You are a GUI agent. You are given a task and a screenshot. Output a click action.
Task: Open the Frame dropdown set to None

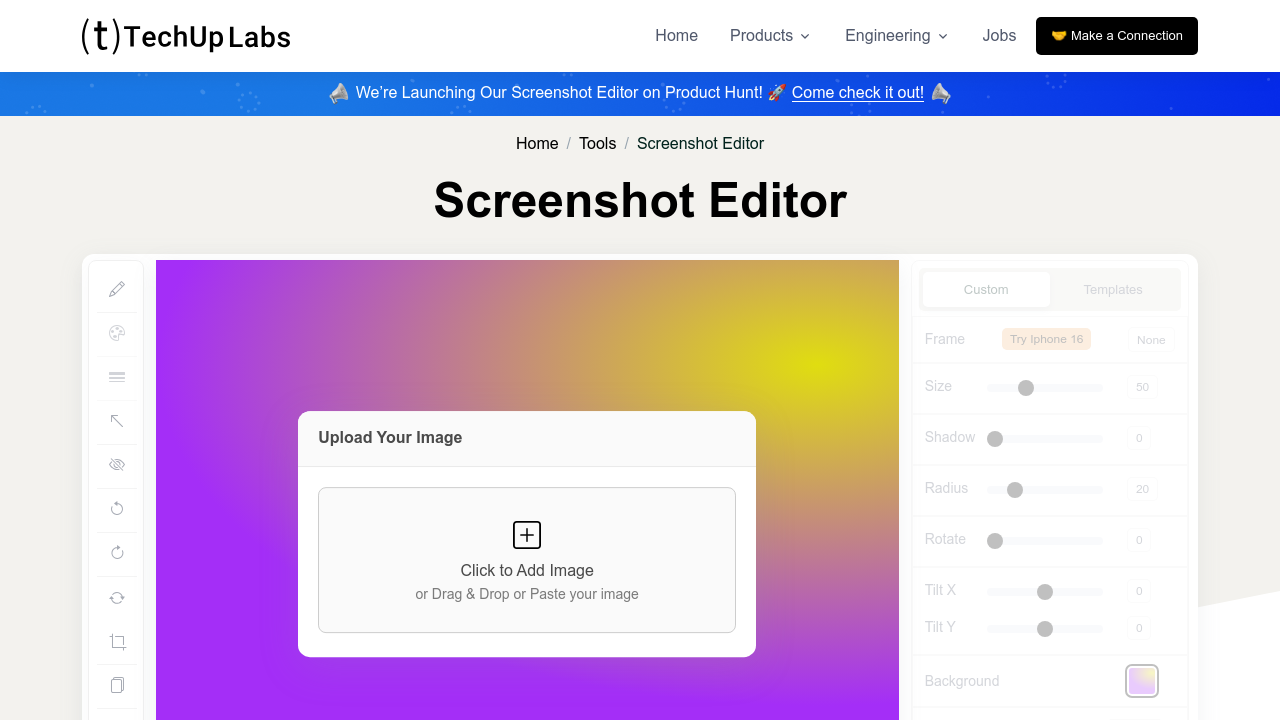pyautogui.click(x=1150, y=339)
